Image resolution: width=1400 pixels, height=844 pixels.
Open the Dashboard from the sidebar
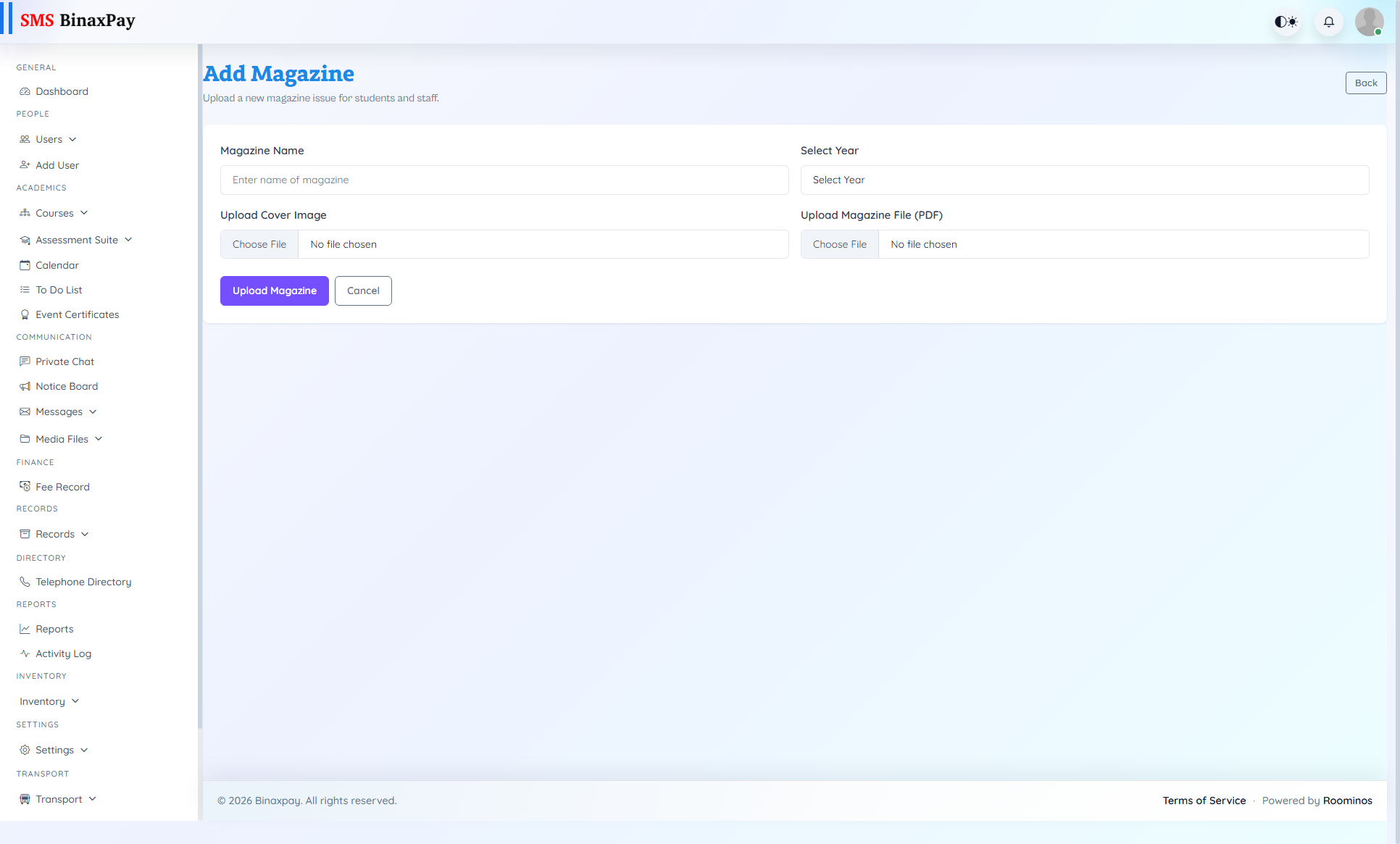[x=61, y=91]
